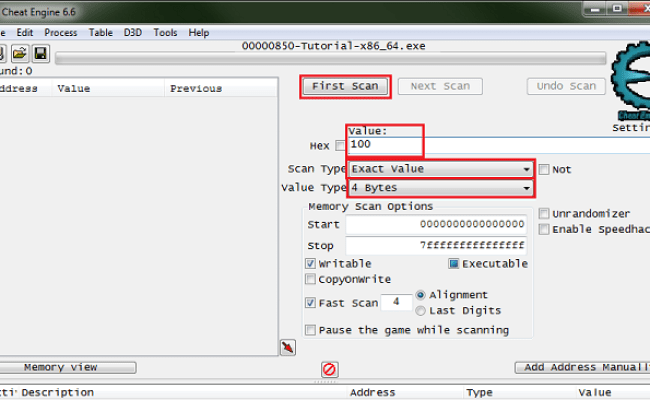Click the Undo Scan button
The height and width of the screenshot is (400, 650).
pyautogui.click(x=566, y=86)
